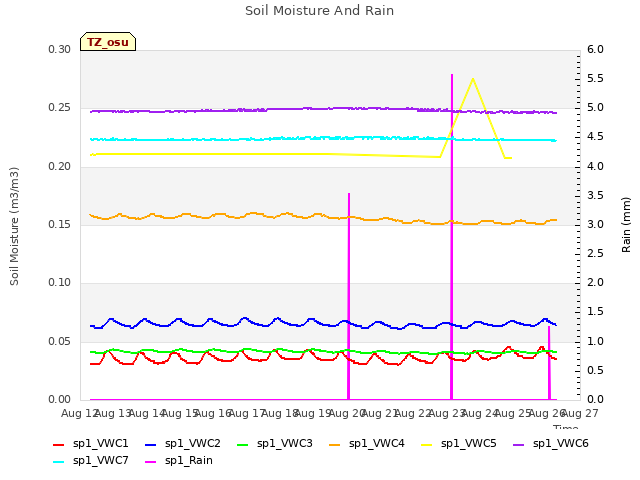The height and width of the screenshot is (480, 640).
Task: Click the 1.5 rain axis tick label
Action: click(x=595, y=312)
